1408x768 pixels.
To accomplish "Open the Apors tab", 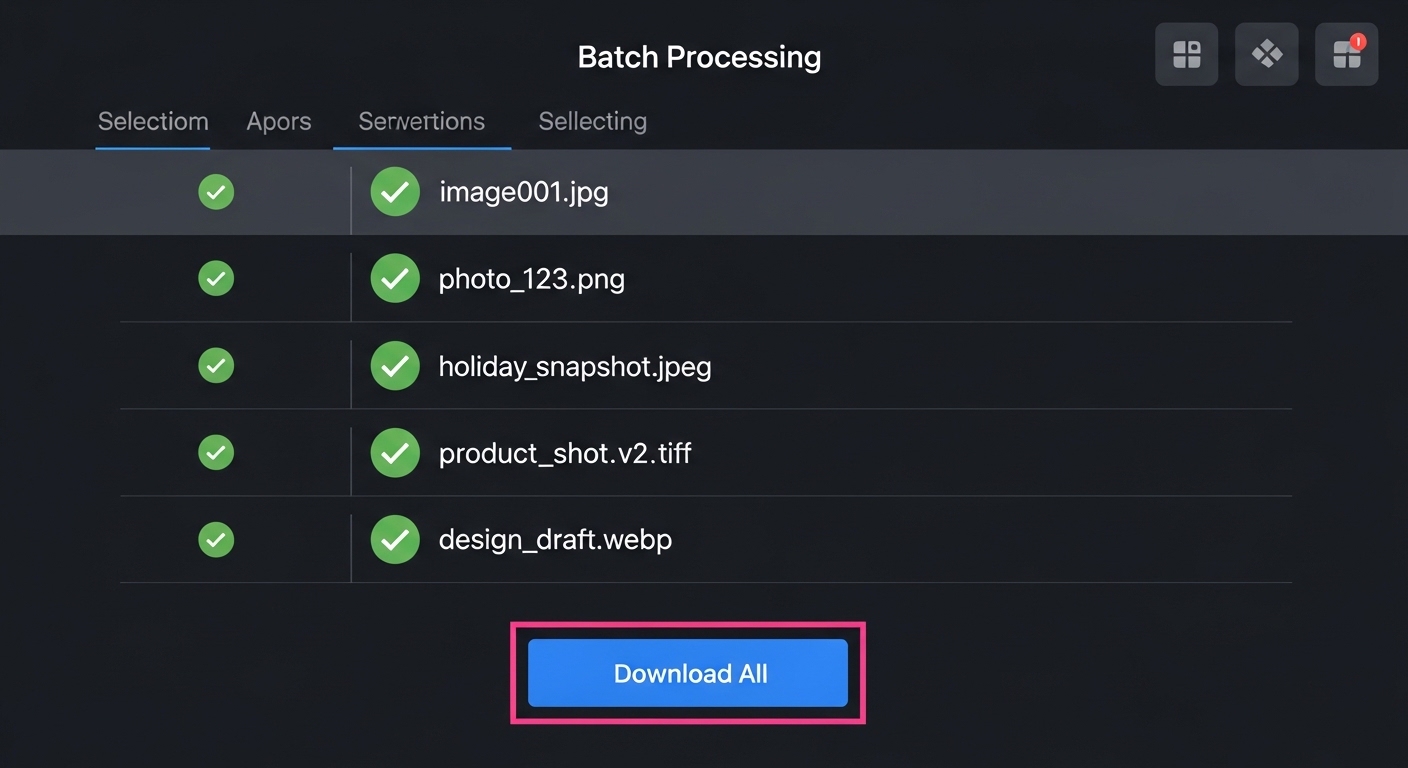I will pyautogui.click(x=279, y=122).
